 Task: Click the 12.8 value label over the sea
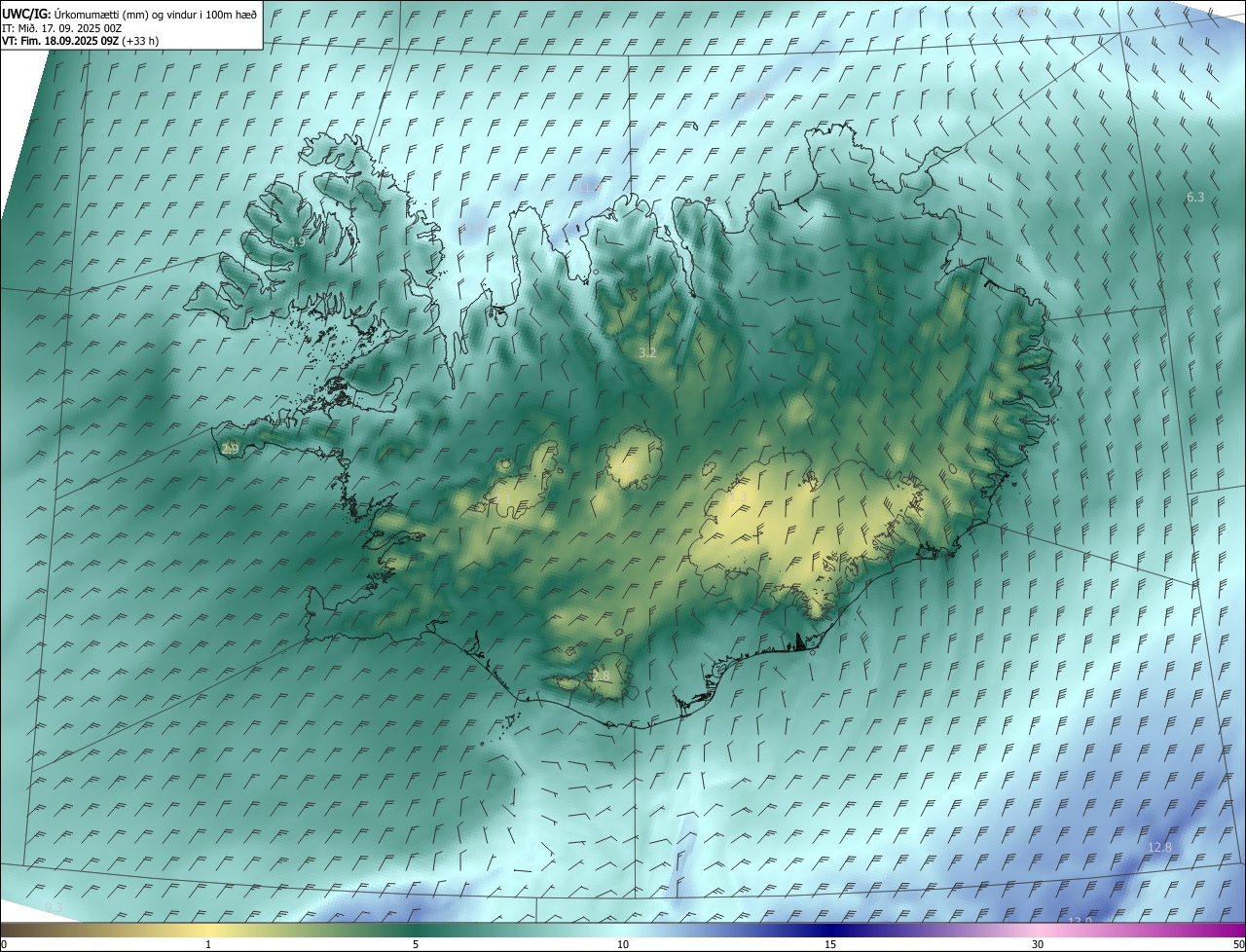1159,848
